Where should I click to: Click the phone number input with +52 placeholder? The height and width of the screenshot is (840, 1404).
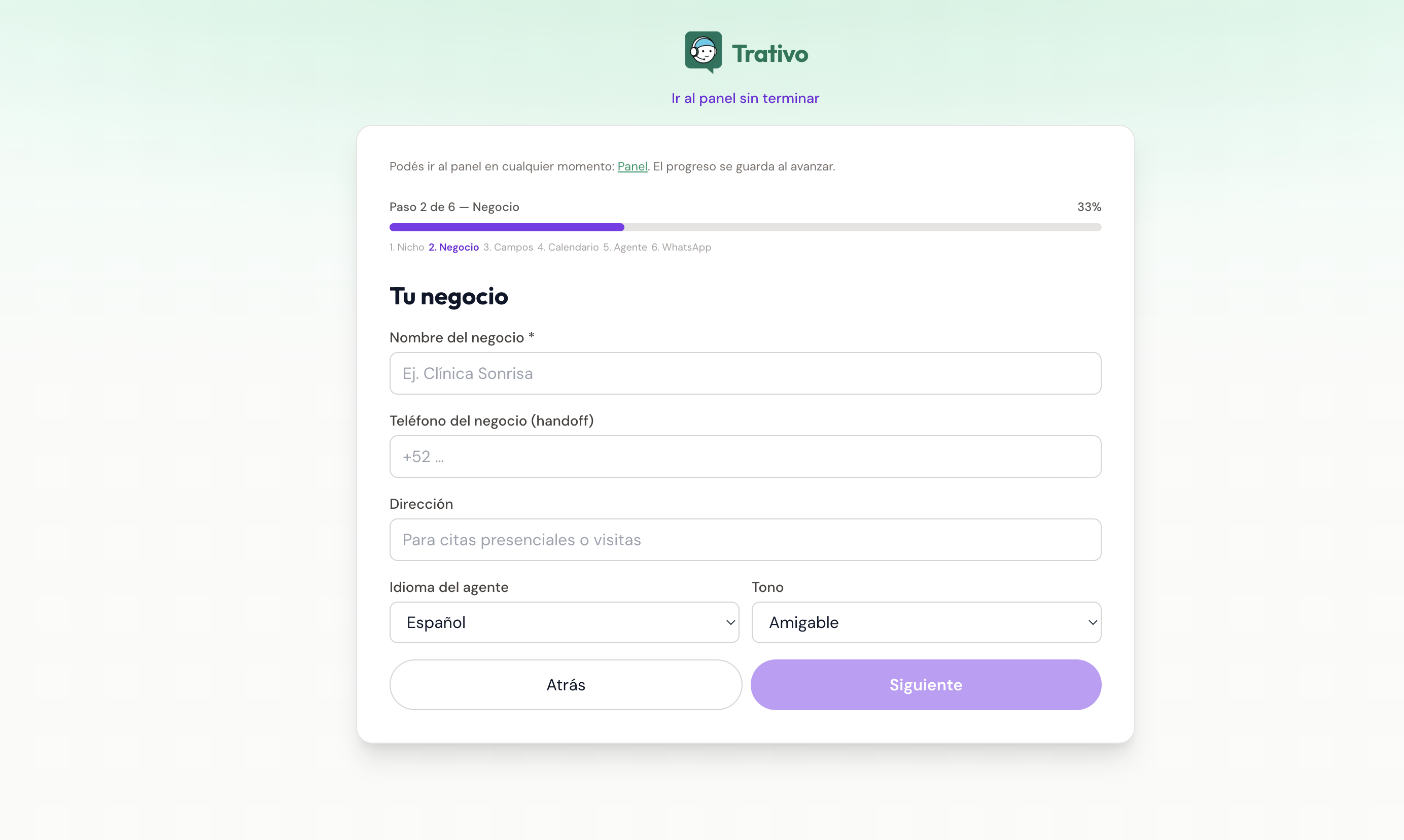coord(745,456)
